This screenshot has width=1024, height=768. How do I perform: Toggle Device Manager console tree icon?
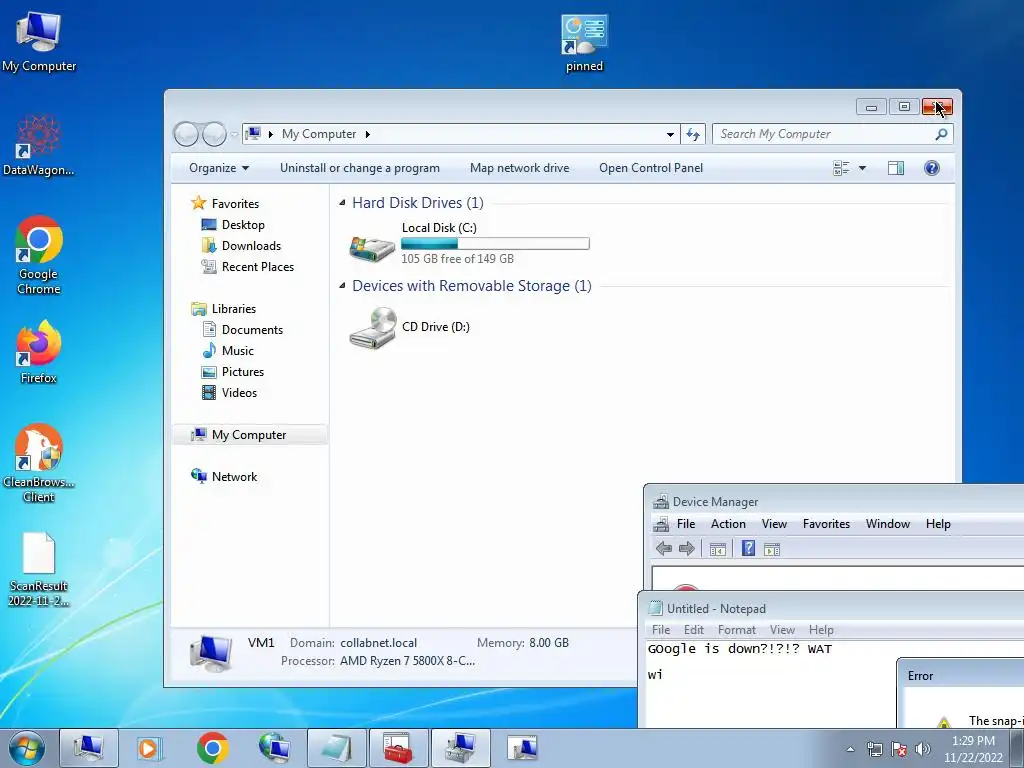click(718, 549)
